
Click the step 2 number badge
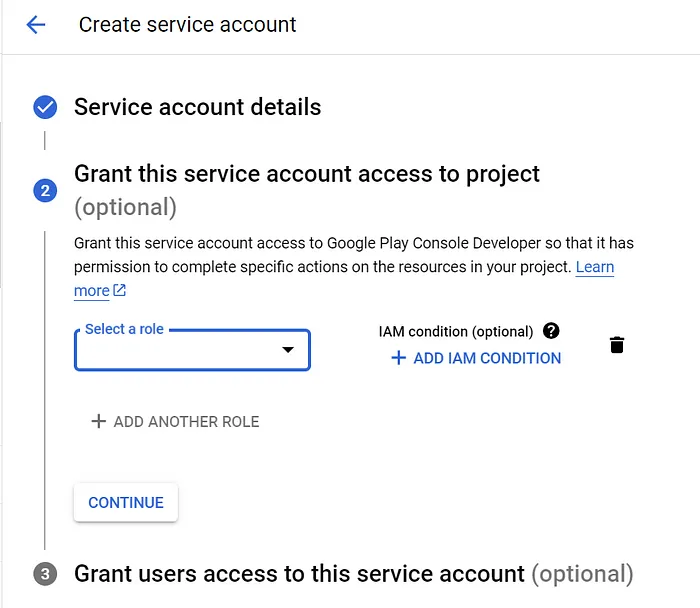(45, 190)
